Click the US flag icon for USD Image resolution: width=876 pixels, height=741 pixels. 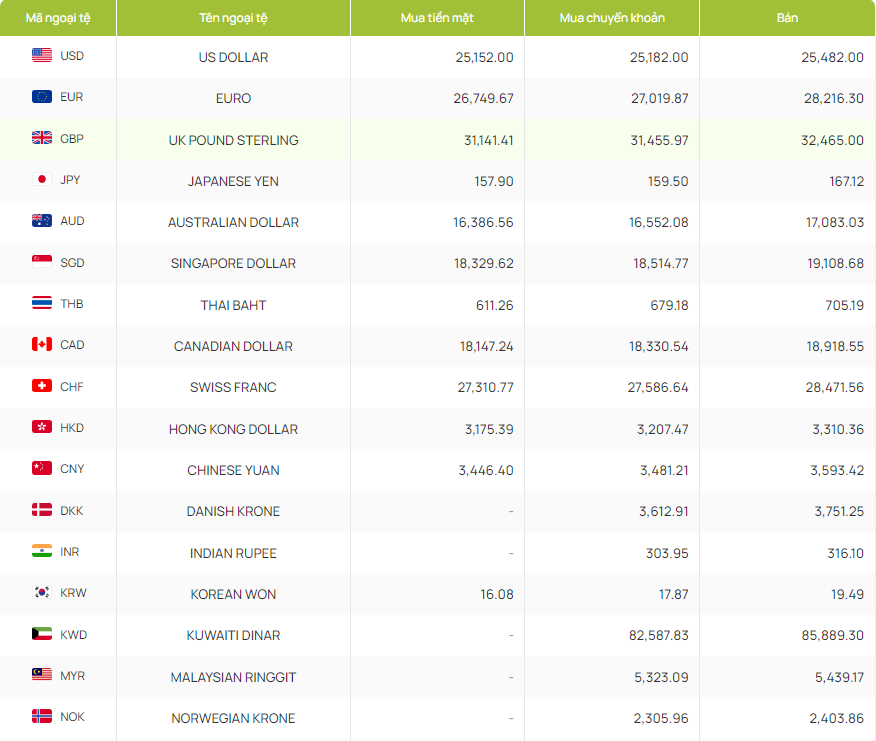[x=42, y=56]
